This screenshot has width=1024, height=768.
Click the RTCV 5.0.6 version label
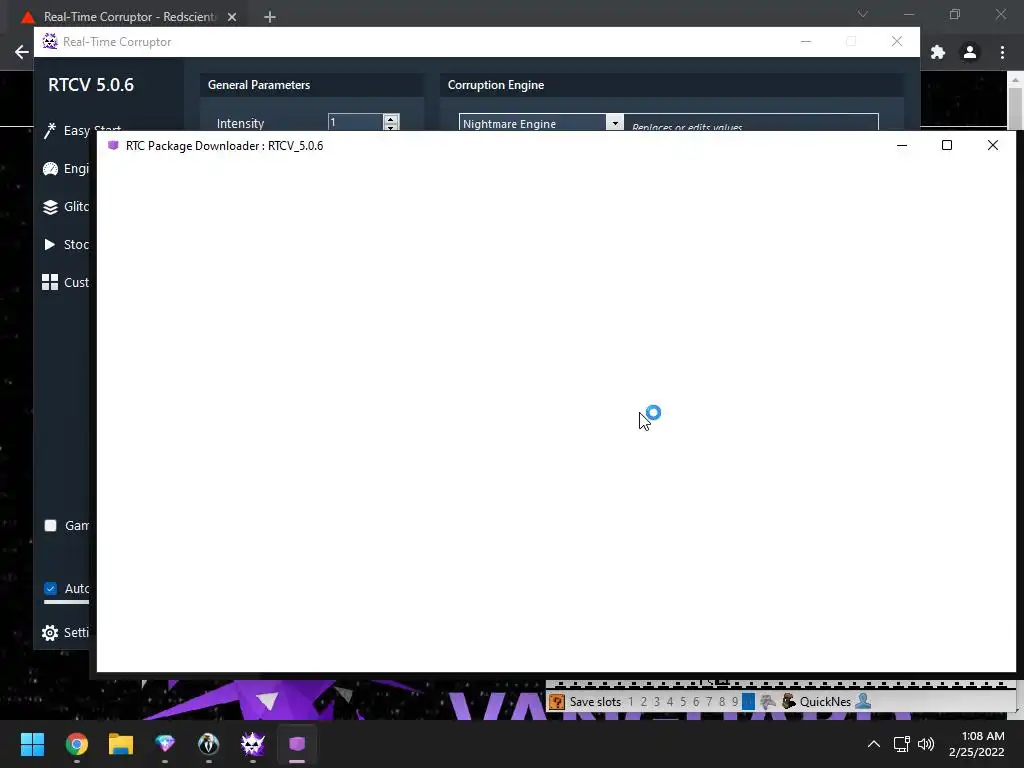pyautogui.click(x=91, y=85)
